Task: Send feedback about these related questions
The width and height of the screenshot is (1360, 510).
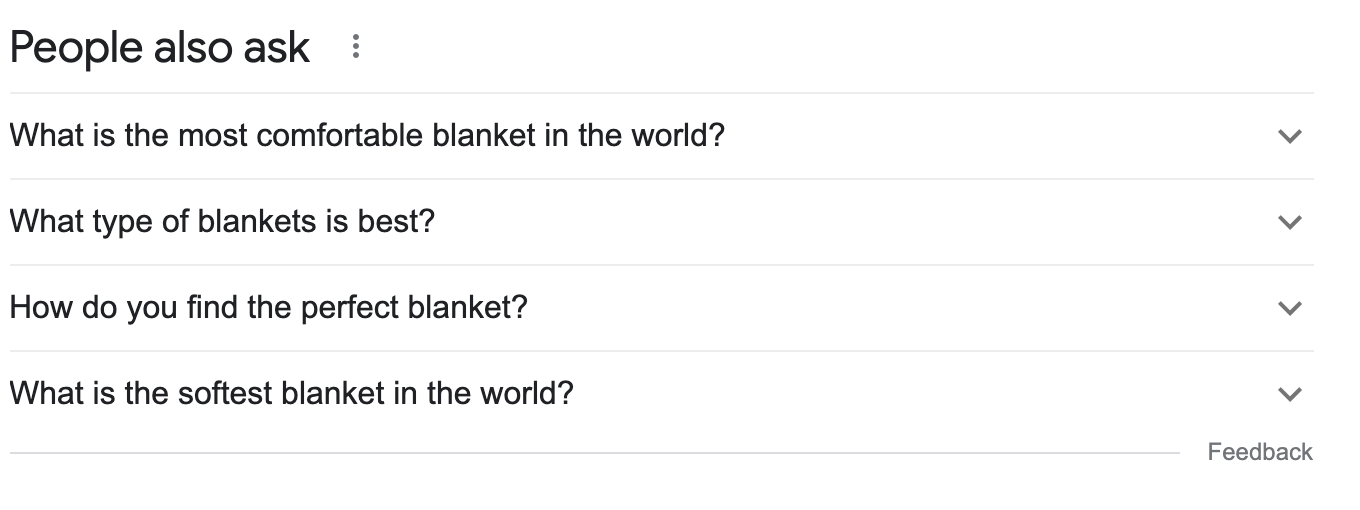Action: (x=1259, y=452)
